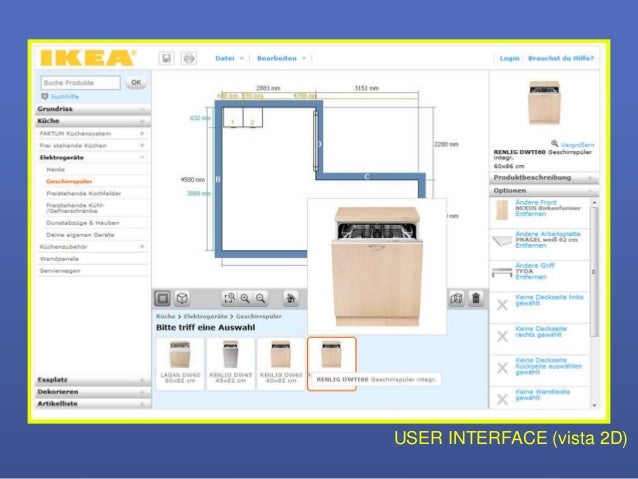This screenshot has width=638, height=479.
Task: Click the Suche Produkte search field
Action: (81, 83)
